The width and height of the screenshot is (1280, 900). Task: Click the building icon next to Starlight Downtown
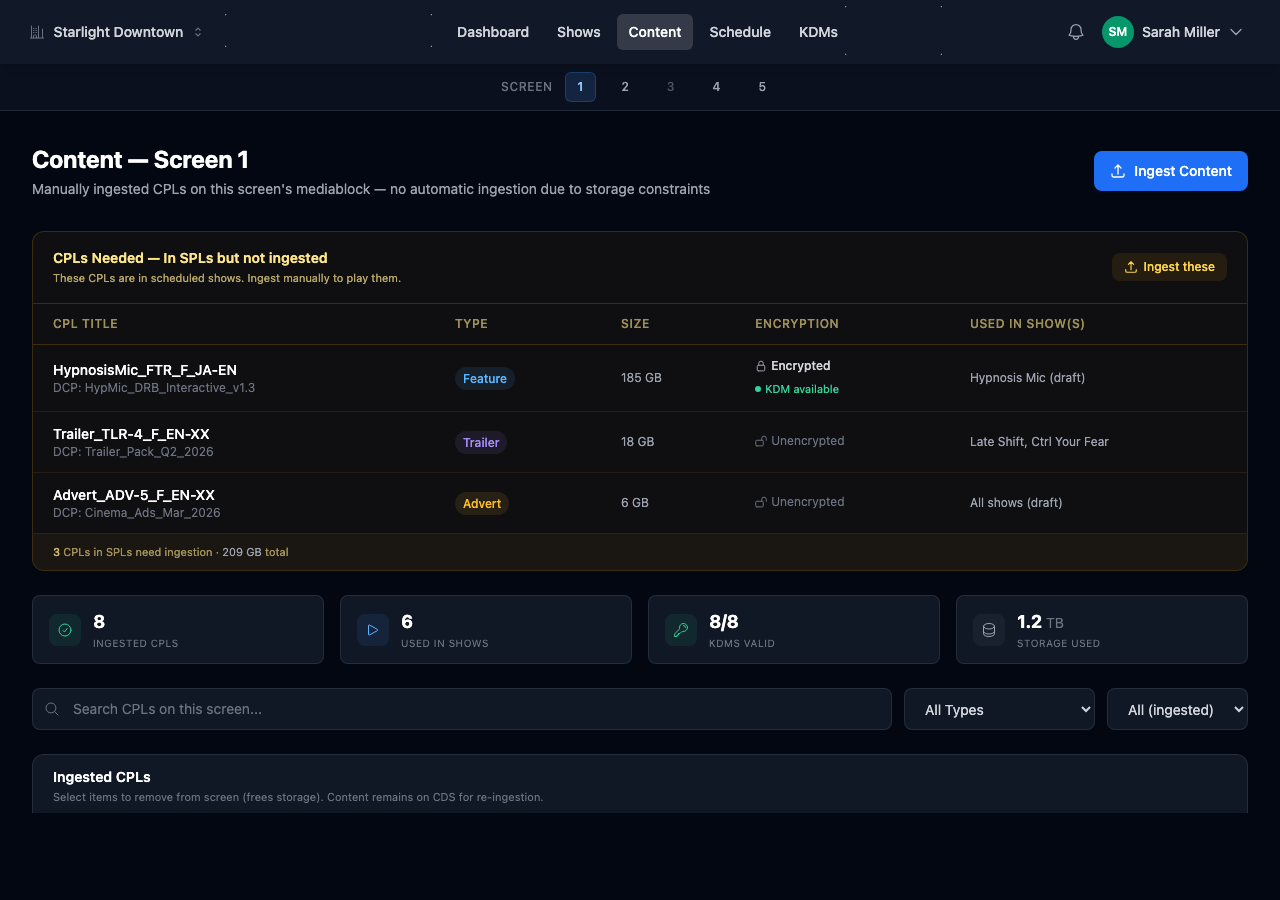point(37,32)
